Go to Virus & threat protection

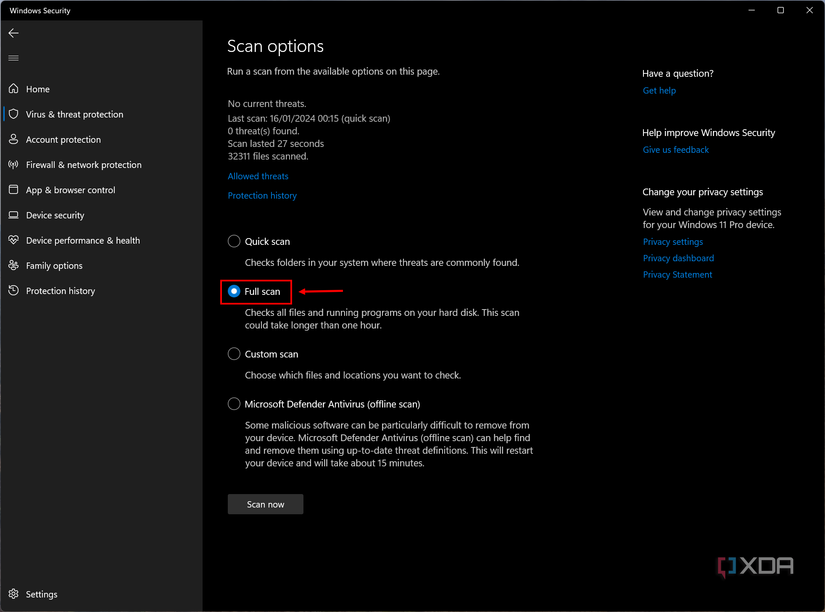point(75,114)
